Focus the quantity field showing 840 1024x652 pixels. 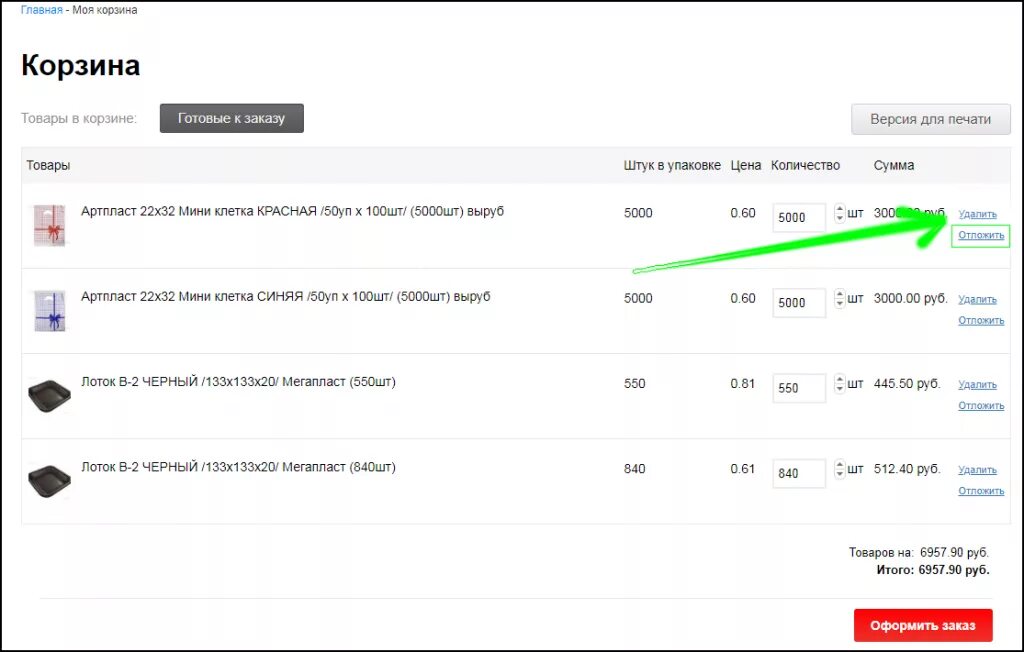(x=799, y=474)
